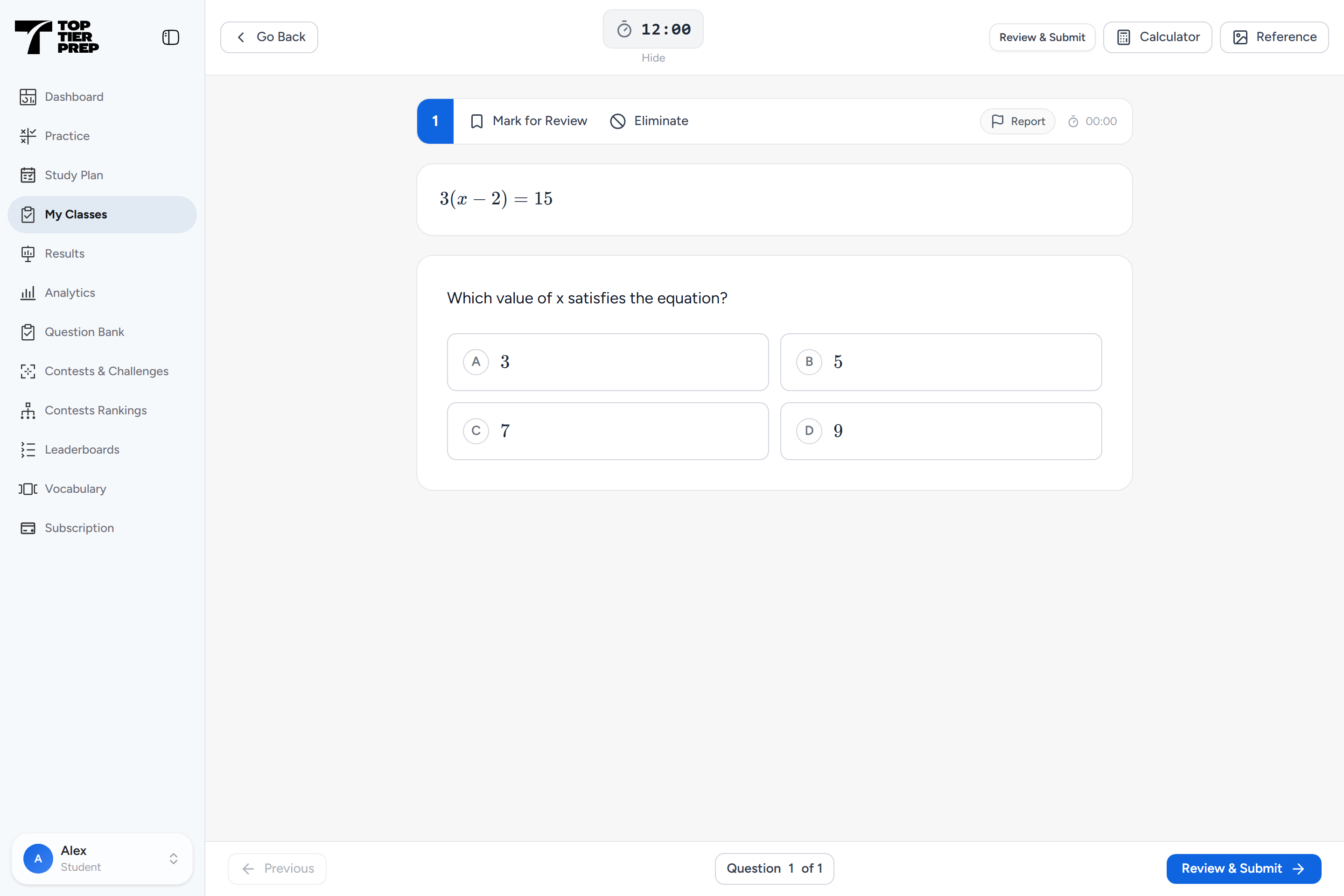
Task: Open the Vocabulary page
Action: (x=102, y=489)
